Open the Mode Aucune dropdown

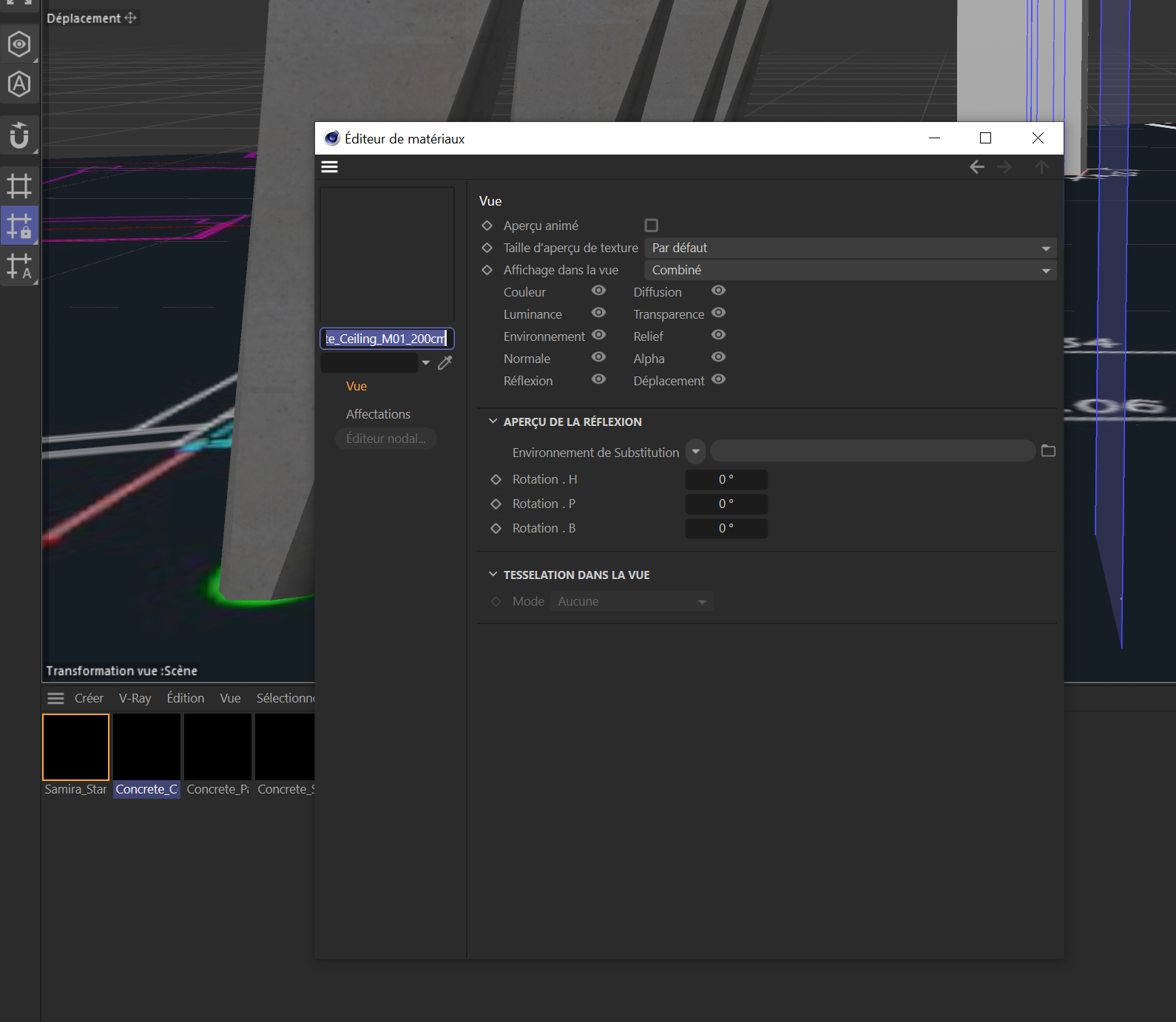(632, 602)
